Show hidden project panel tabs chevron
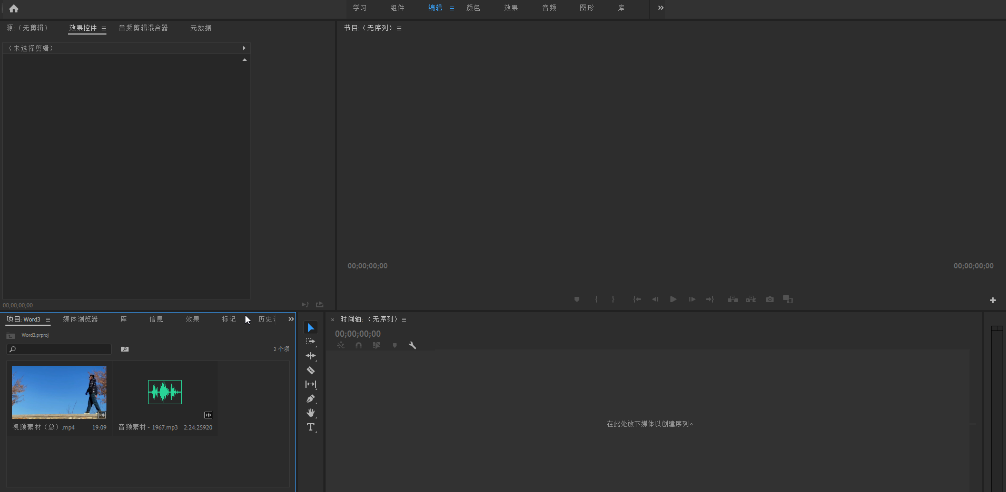The height and width of the screenshot is (492, 1006). click(291, 319)
